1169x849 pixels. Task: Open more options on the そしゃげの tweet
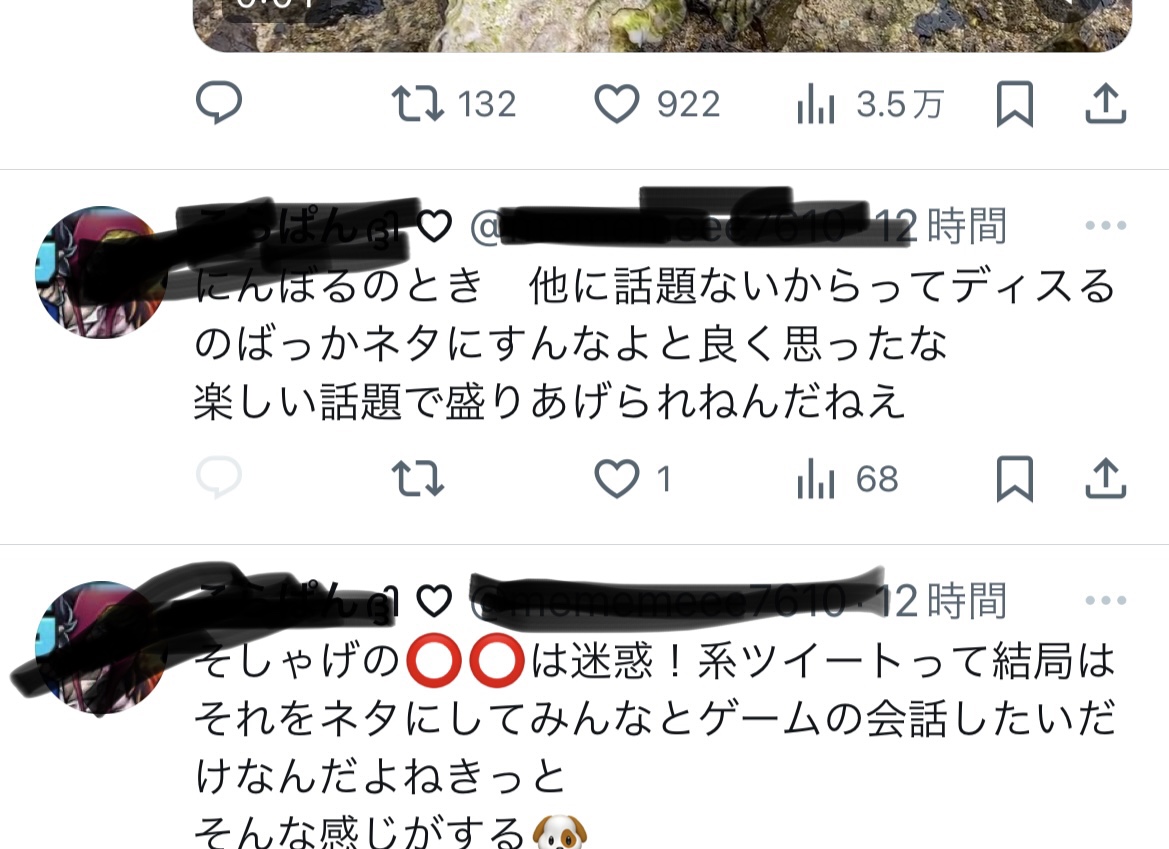(x=1106, y=600)
